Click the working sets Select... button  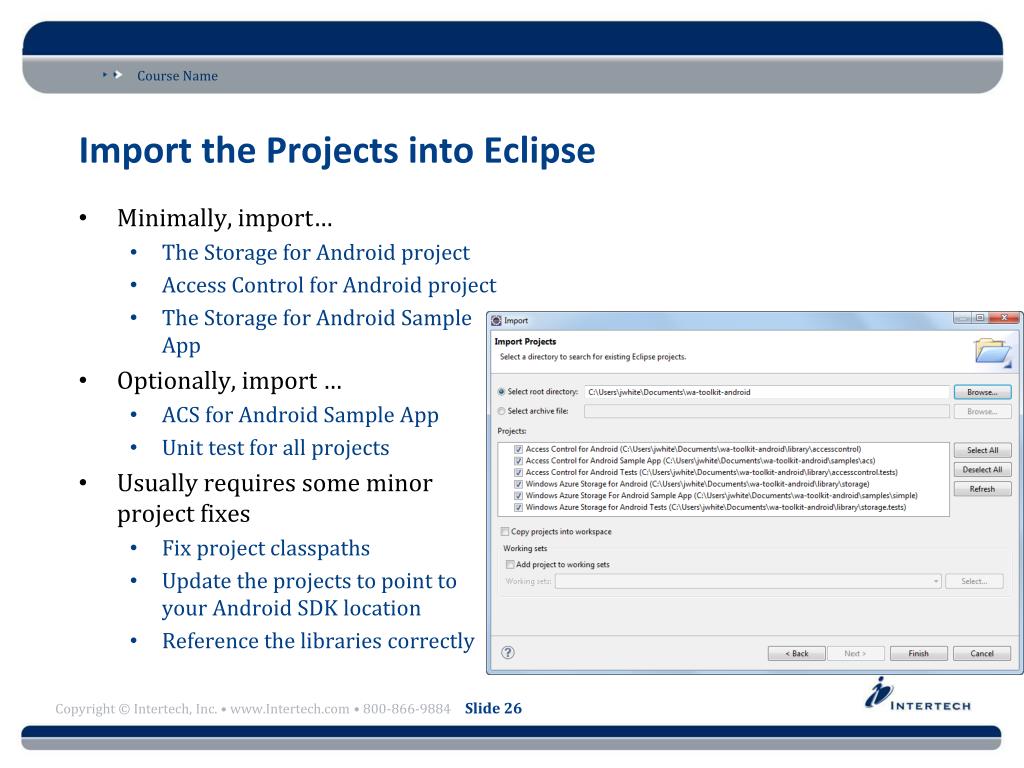click(x=974, y=581)
